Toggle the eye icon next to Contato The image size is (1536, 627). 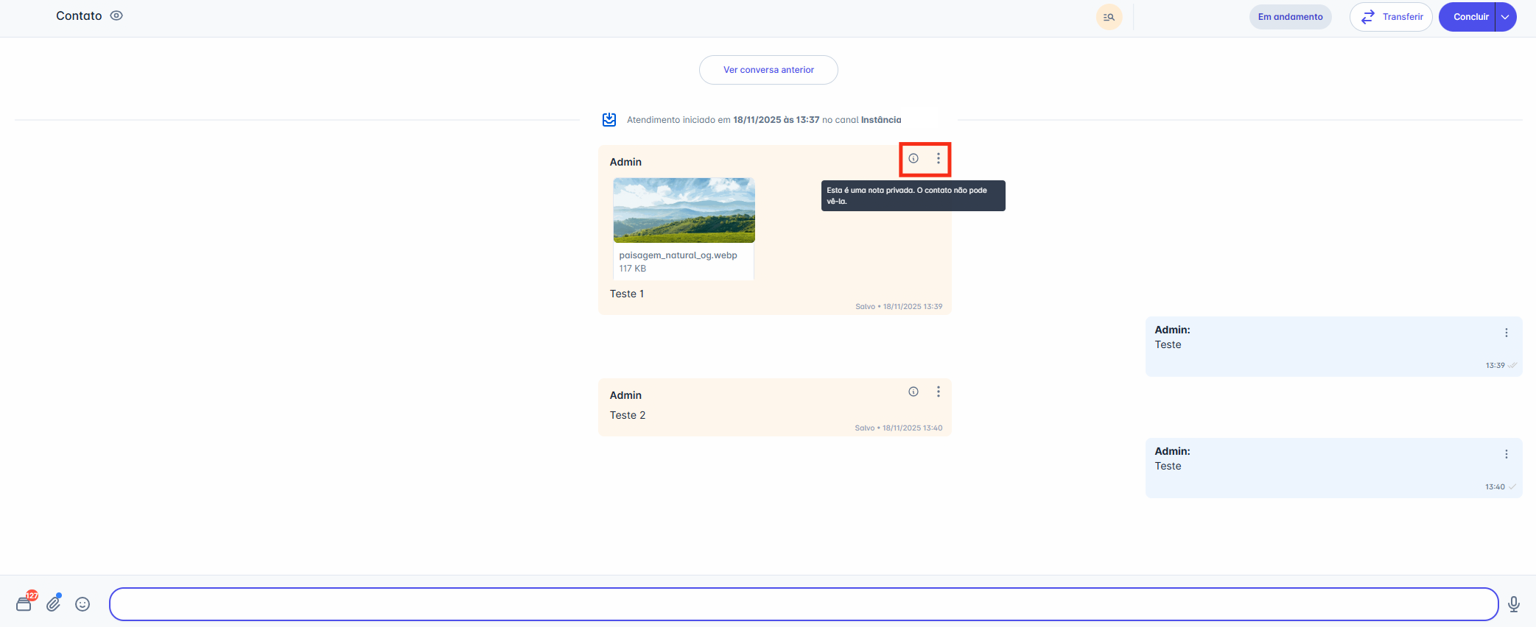tap(117, 16)
